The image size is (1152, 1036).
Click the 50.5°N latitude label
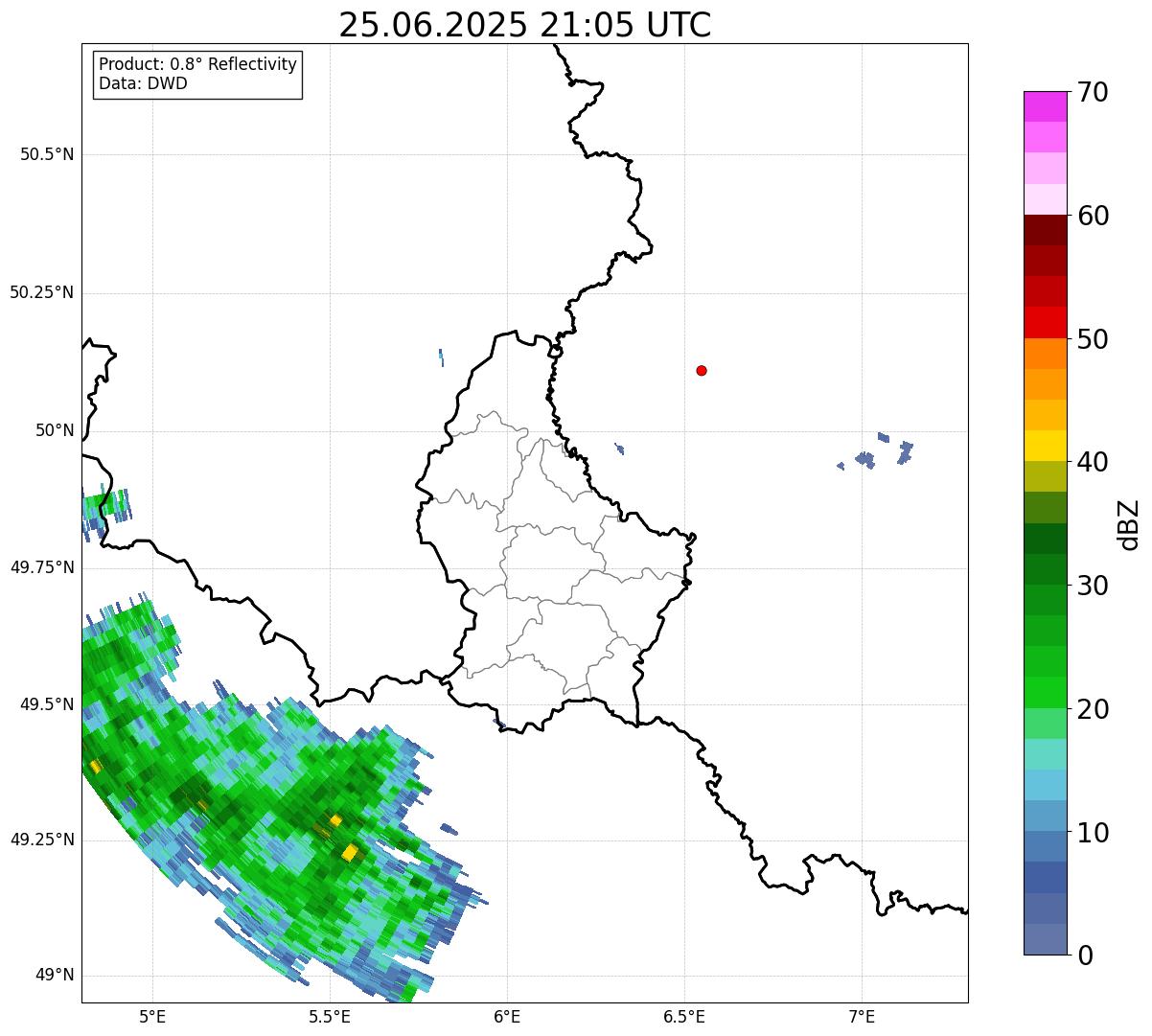pyautogui.click(x=47, y=155)
